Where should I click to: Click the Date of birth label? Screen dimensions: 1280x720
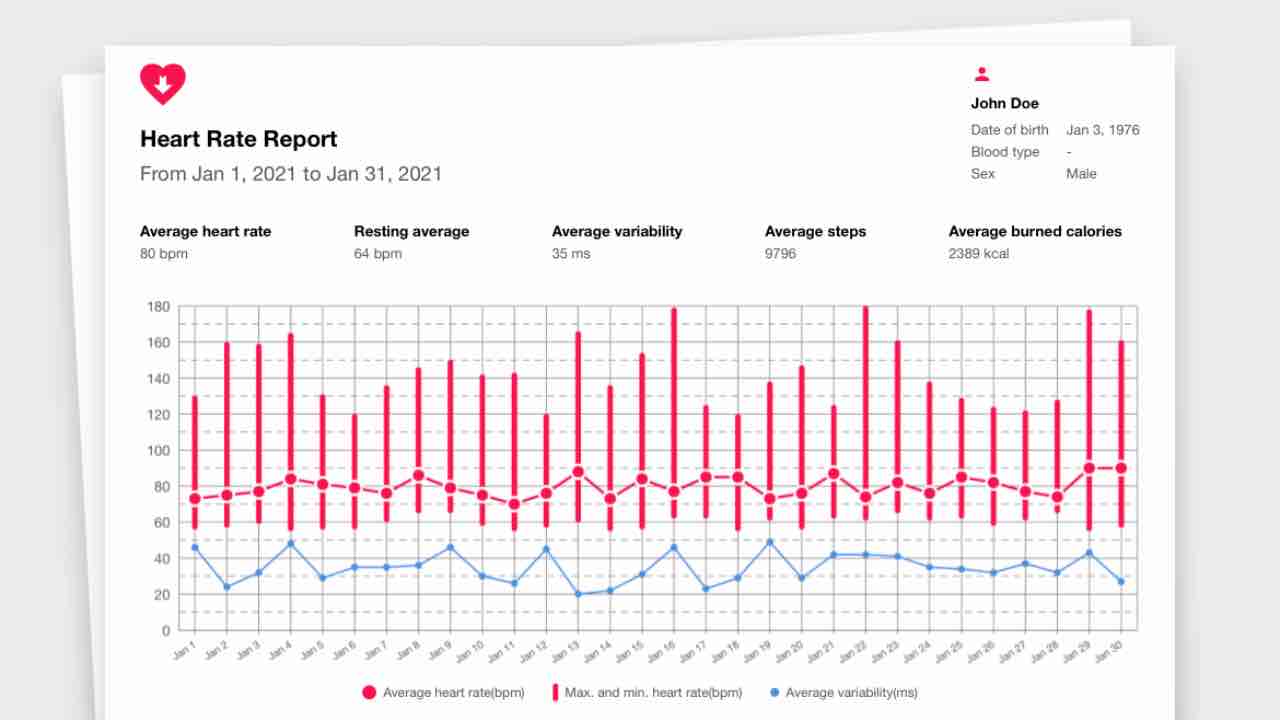pyautogui.click(x=1010, y=130)
